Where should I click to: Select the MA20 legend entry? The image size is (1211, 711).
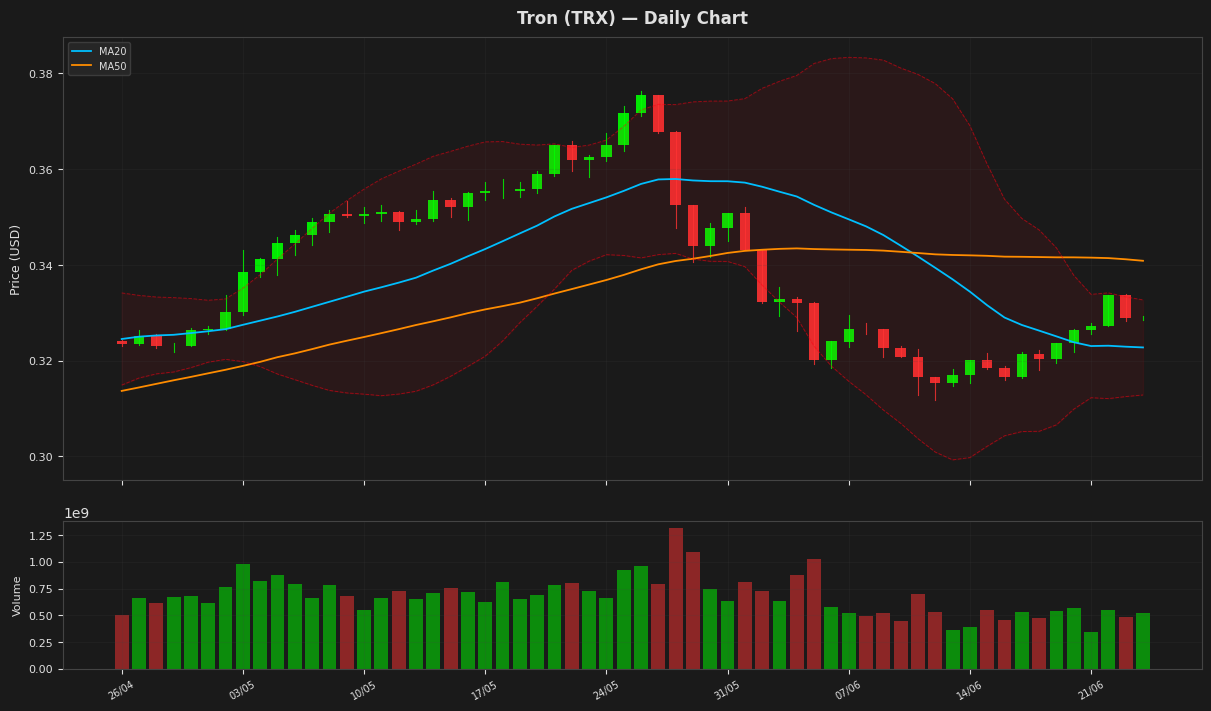(x=98, y=51)
